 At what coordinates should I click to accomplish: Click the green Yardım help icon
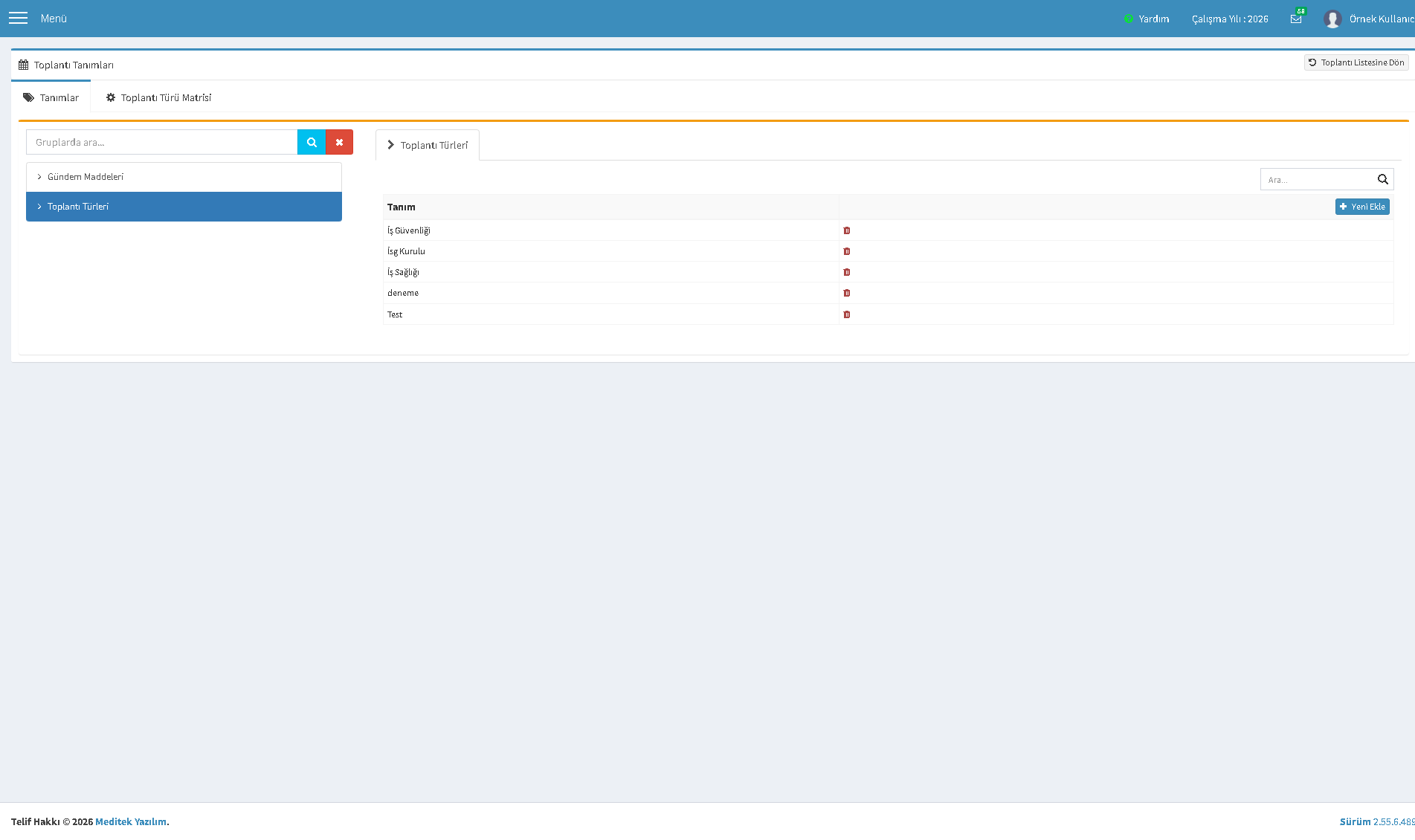click(x=1129, y=19)
